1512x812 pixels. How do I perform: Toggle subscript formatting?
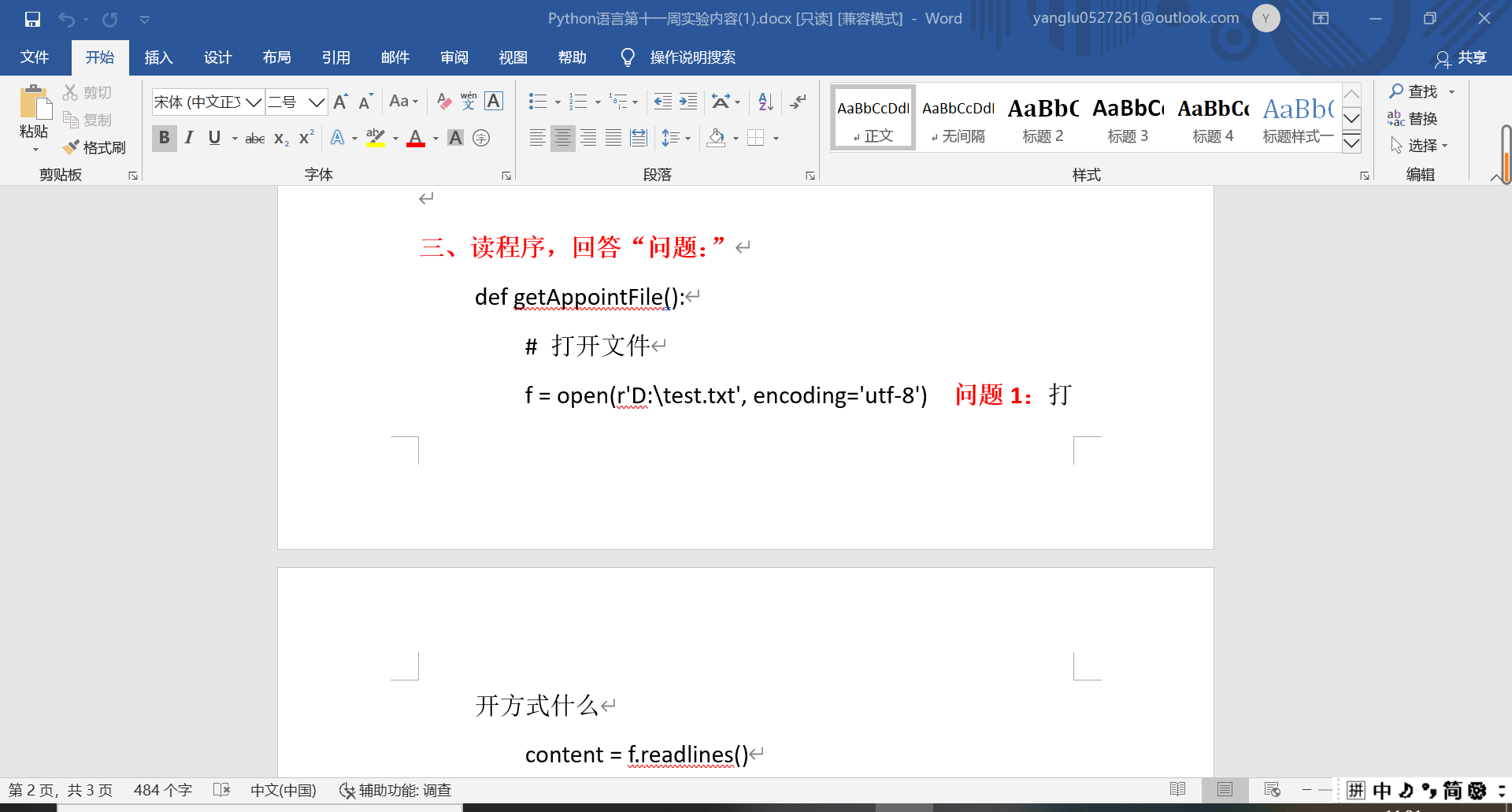tap(281, 139)
